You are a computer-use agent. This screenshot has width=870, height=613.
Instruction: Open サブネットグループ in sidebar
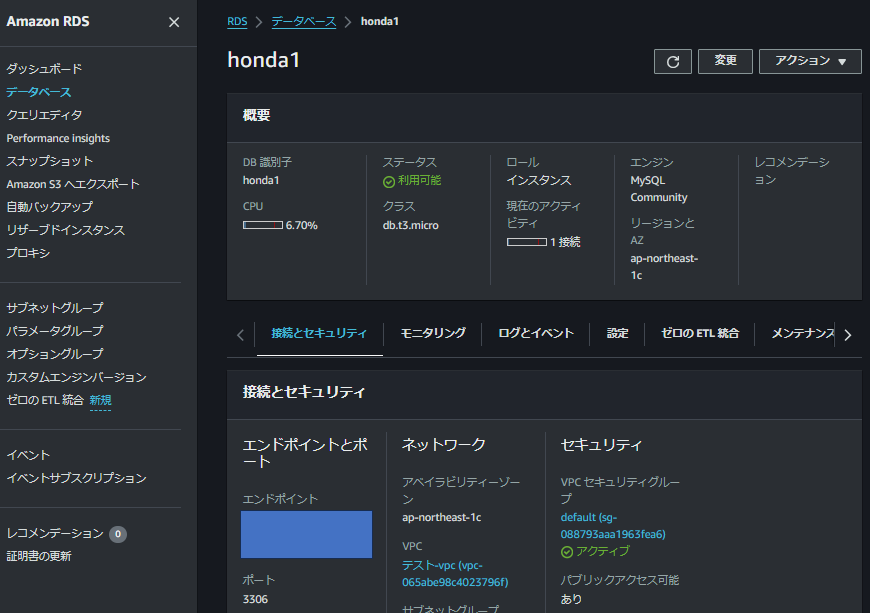pyautogui.click(x=55, y=308)
